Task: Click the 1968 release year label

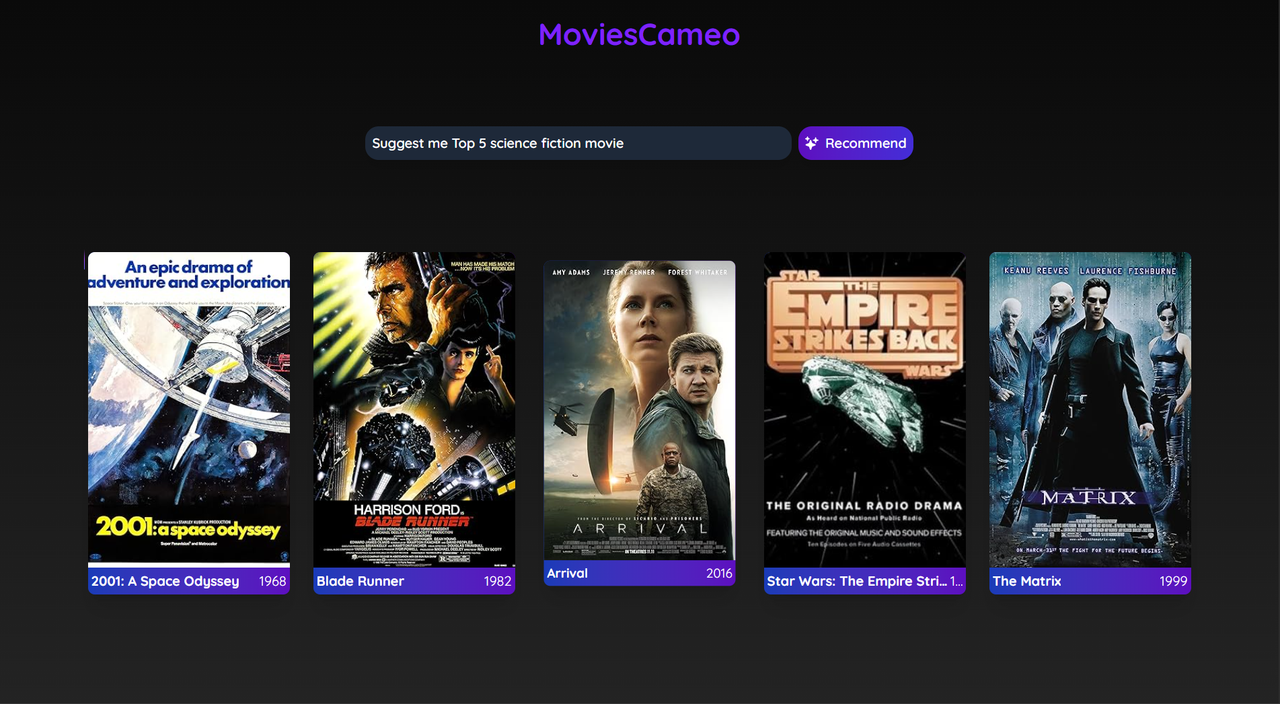Action: [x=273, y=581]
